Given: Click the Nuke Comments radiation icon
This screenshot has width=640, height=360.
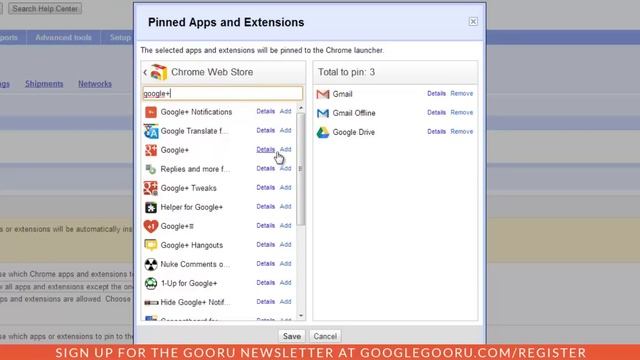Looking at the screenshot, I should click(x=151, y=264).
